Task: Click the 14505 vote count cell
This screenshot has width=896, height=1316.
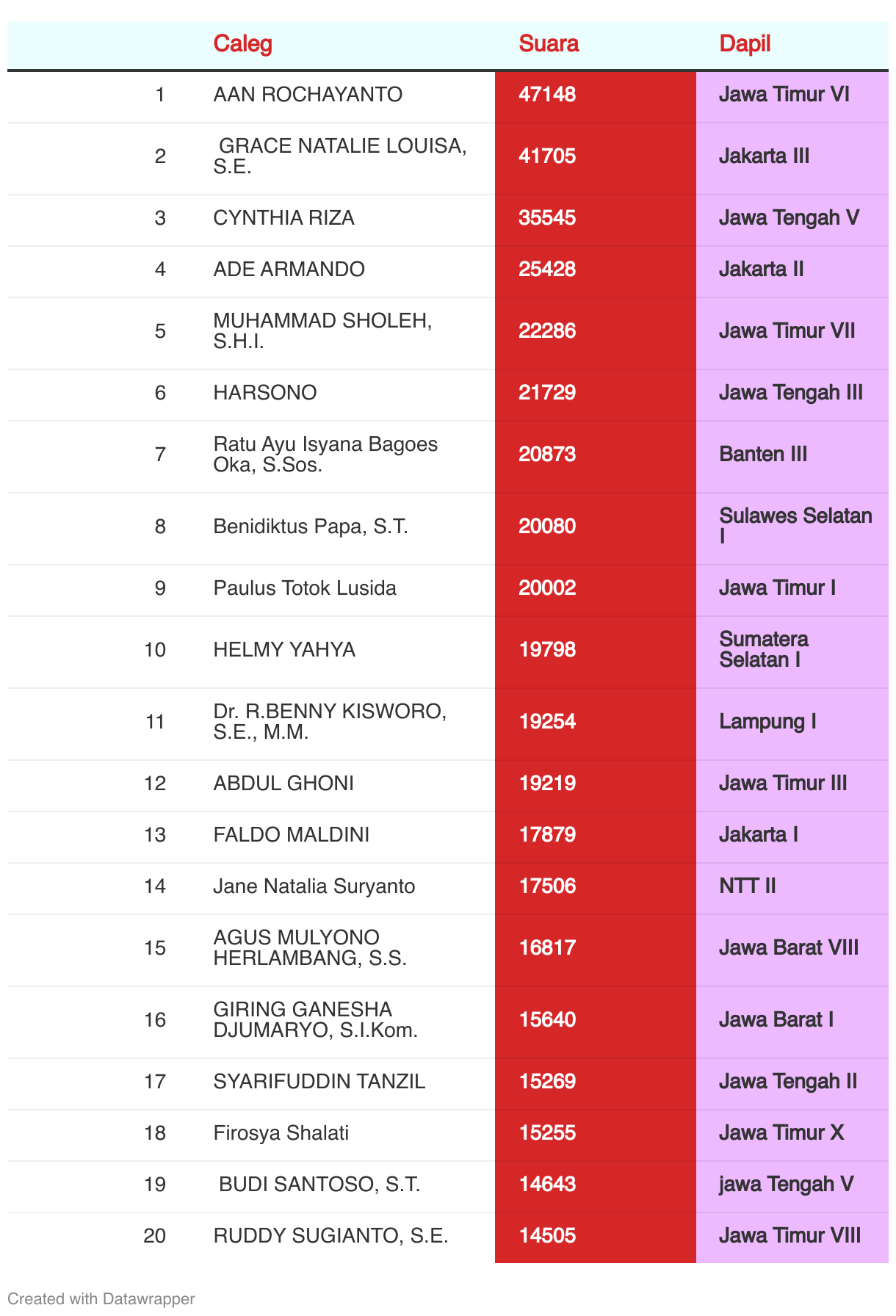Action: pos(548,1236)
